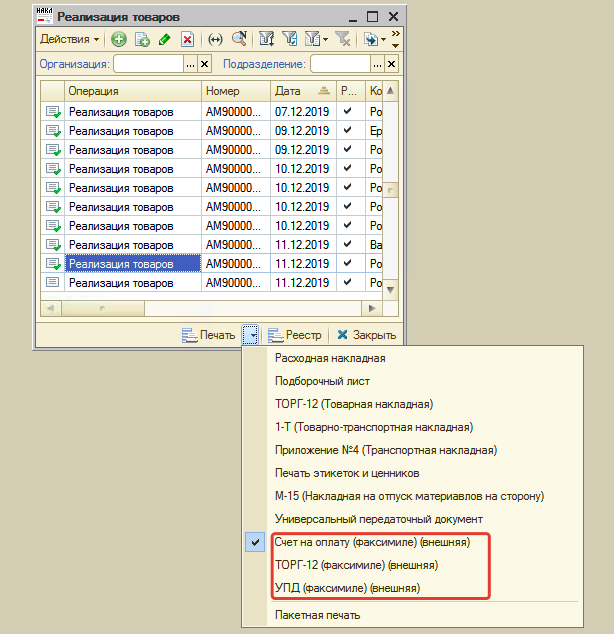The height and width of the screenshot is (634, 614).
Task: Click the green pencil edit icon
Action: pyautogui.click(x=165, y=40)
